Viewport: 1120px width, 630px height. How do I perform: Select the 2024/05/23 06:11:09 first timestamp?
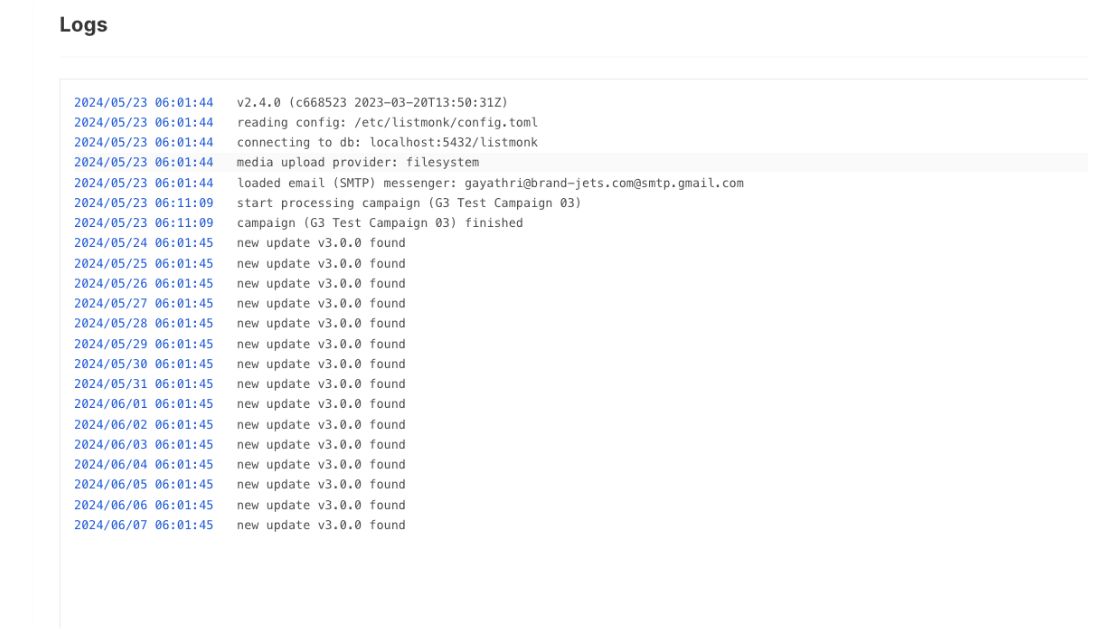144,203
